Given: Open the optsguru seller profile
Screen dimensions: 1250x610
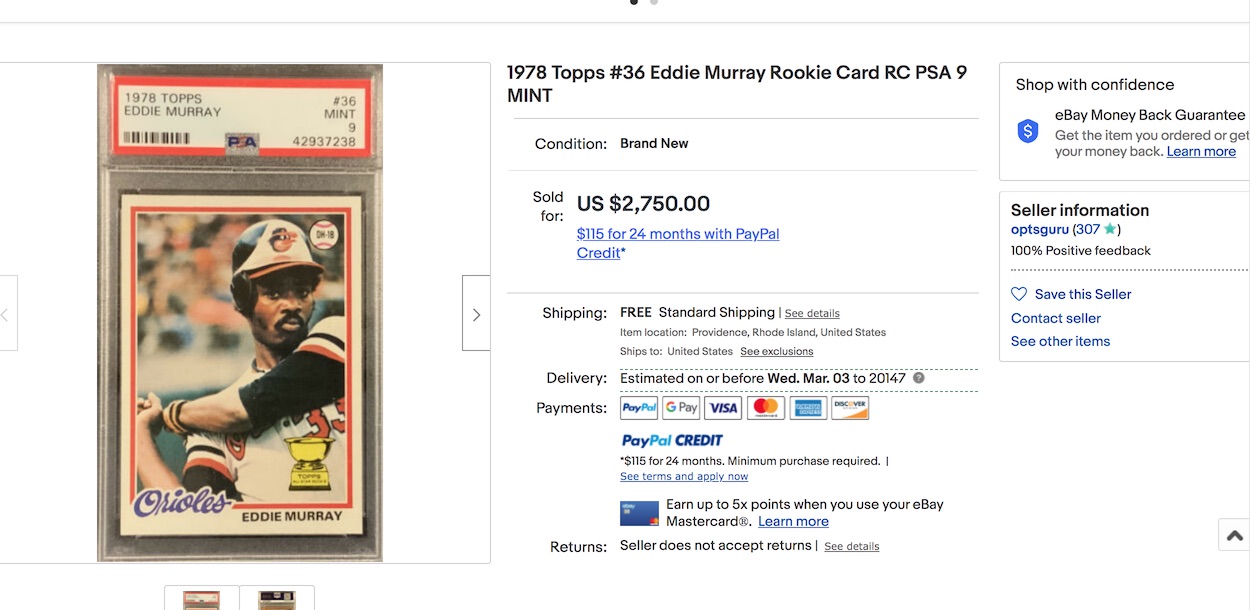Looking at the screenshot, I should (x=1040, y=230).
